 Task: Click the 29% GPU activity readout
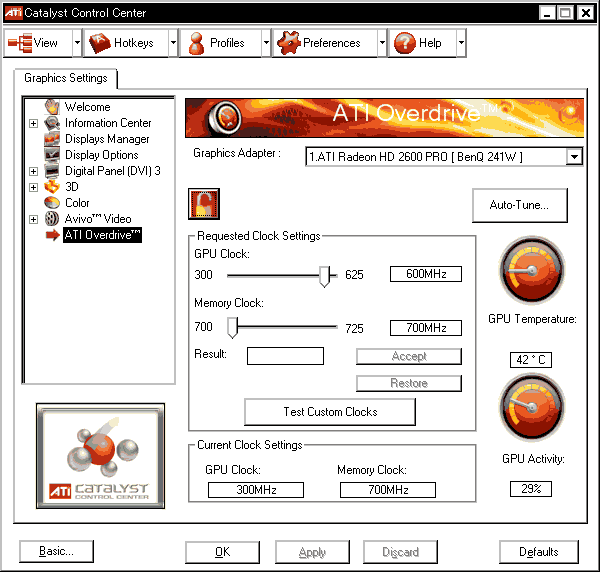tap(531, 489)
